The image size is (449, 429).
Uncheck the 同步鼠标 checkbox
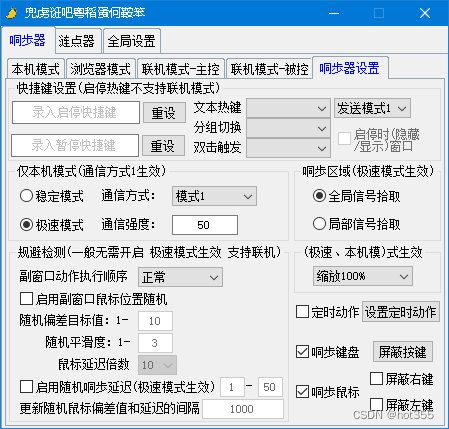(x=302, y=392)
